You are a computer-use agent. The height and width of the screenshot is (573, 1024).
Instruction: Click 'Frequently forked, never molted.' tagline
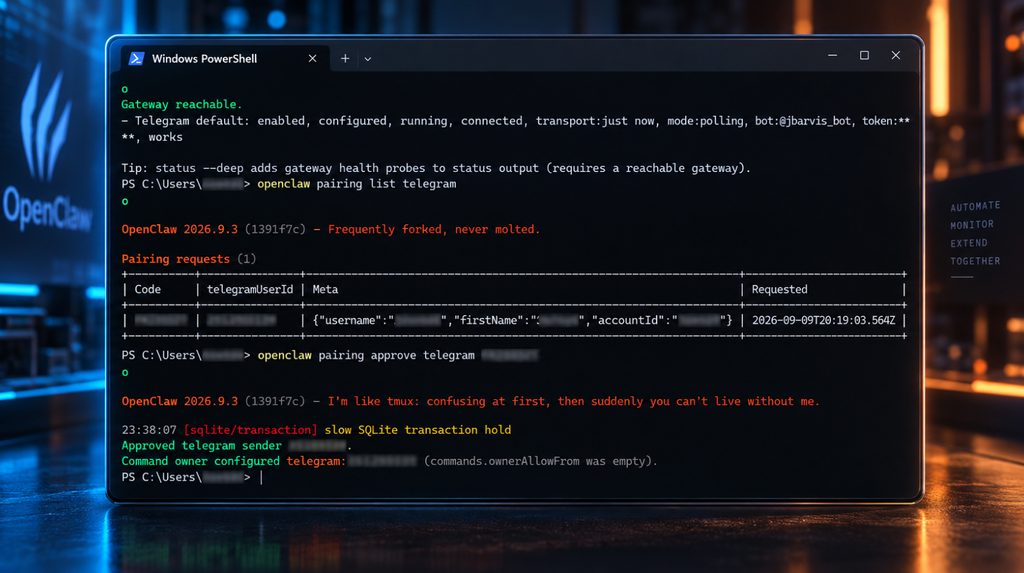[x=434, y=229]
